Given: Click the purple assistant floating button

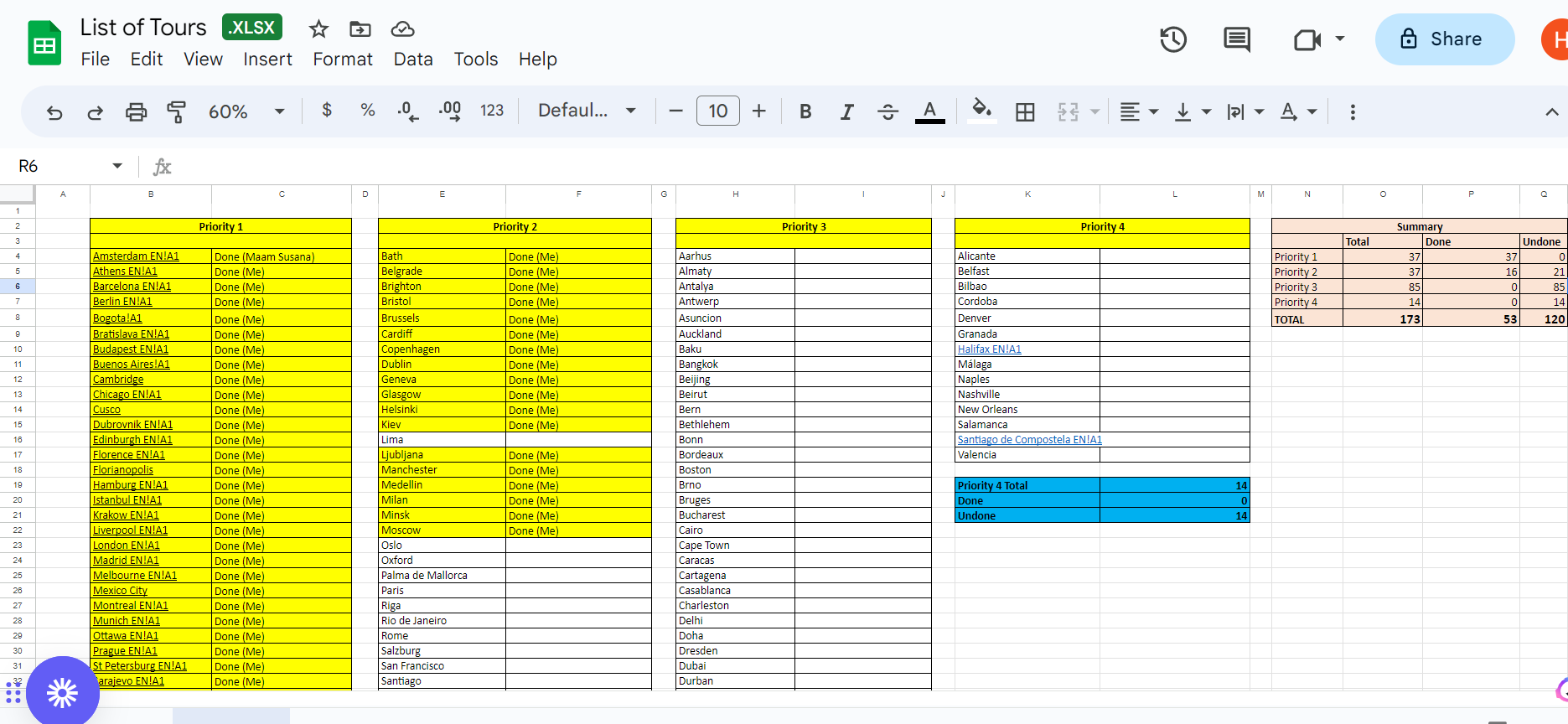Looking at the screenshot, I should click(x=63, y=692).
